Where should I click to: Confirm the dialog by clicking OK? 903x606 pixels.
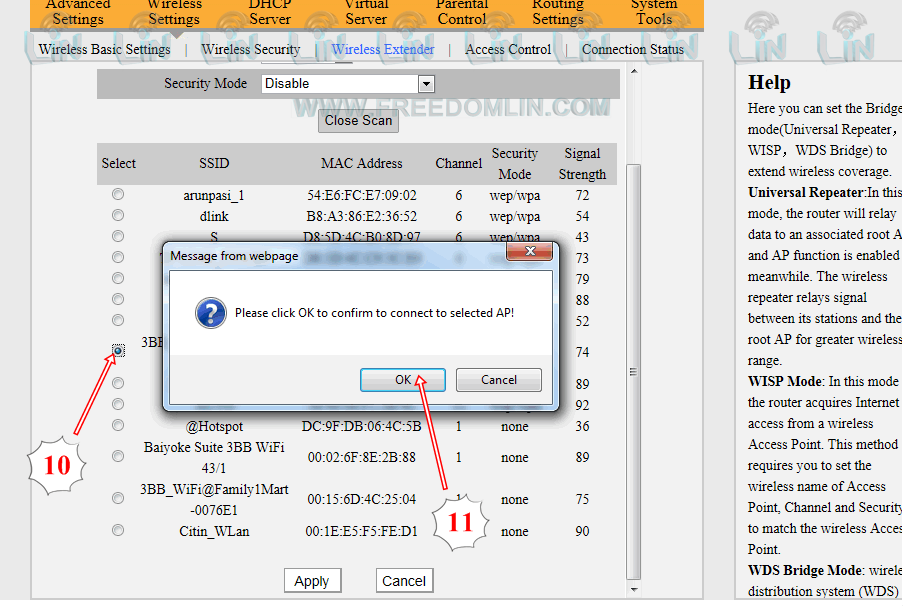click(403, 380)
